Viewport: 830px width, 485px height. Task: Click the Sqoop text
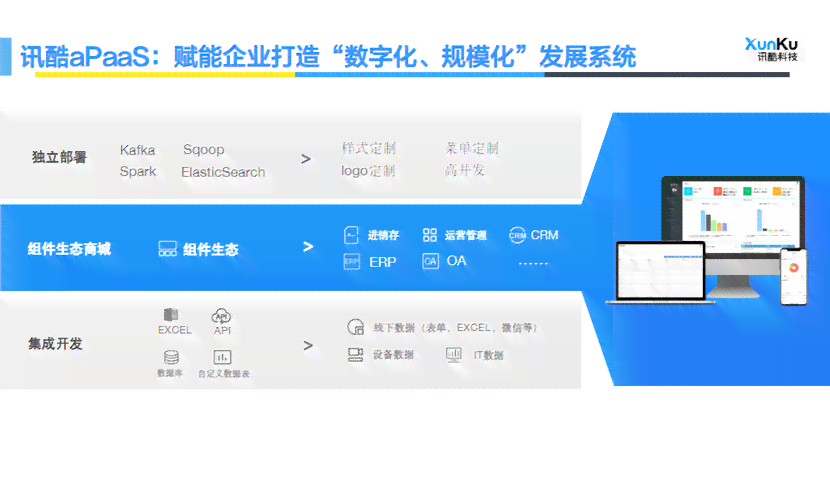pyautogui.click(x=204, y=150)
